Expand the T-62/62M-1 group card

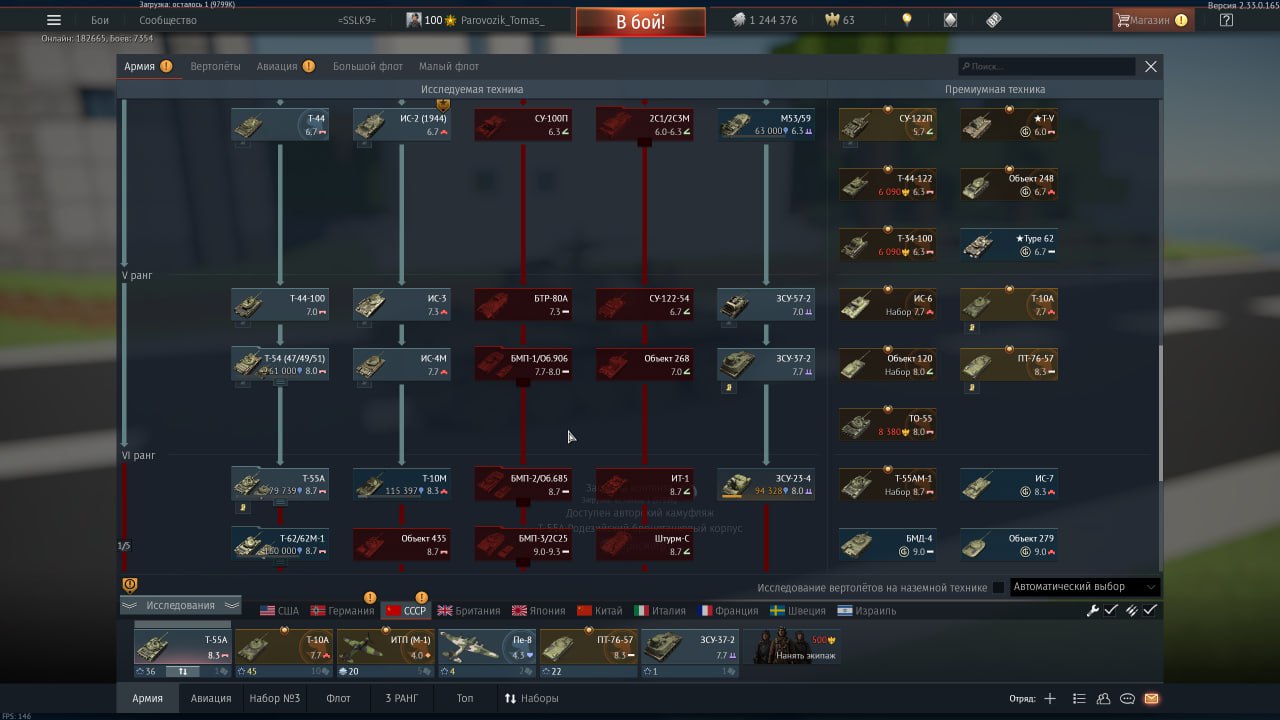280,544
